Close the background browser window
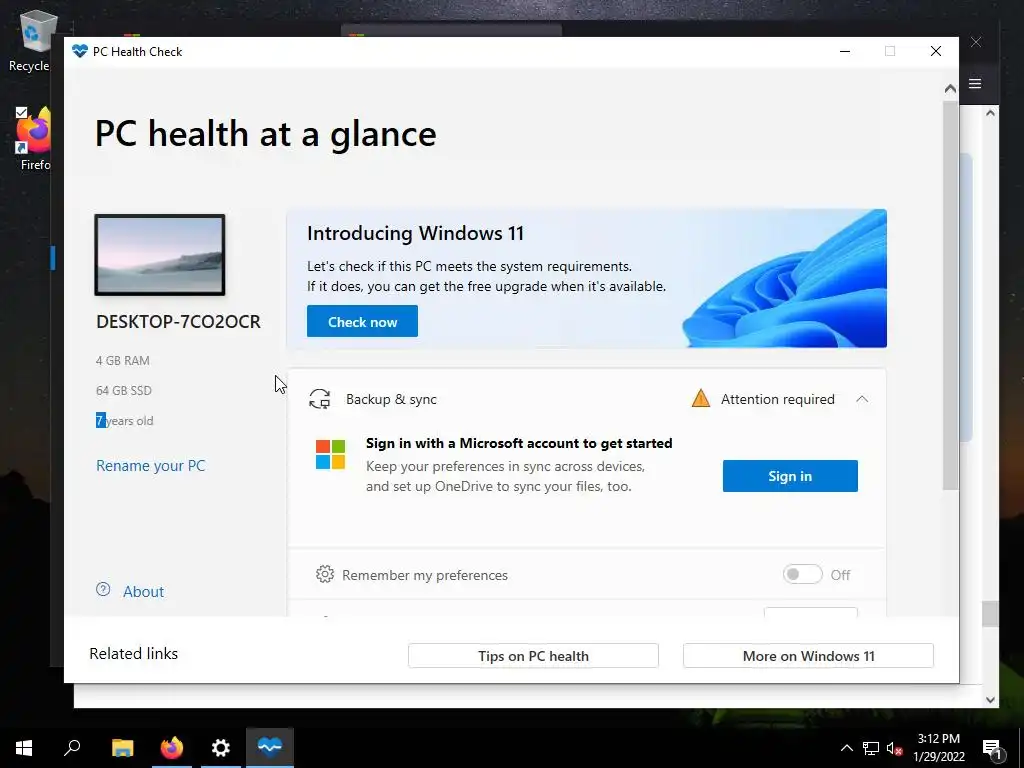The height and width of the screenshot is (768, 1024). pos(976,42)
